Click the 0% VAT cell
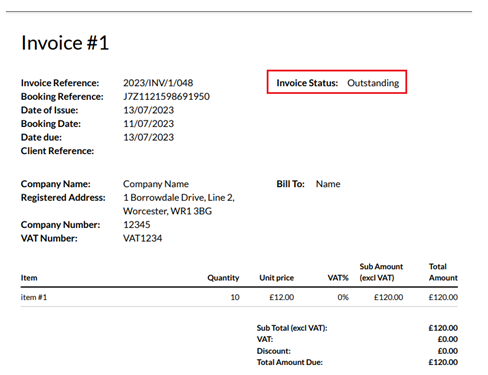The image size is (488, 375). (x=343, y=297)
